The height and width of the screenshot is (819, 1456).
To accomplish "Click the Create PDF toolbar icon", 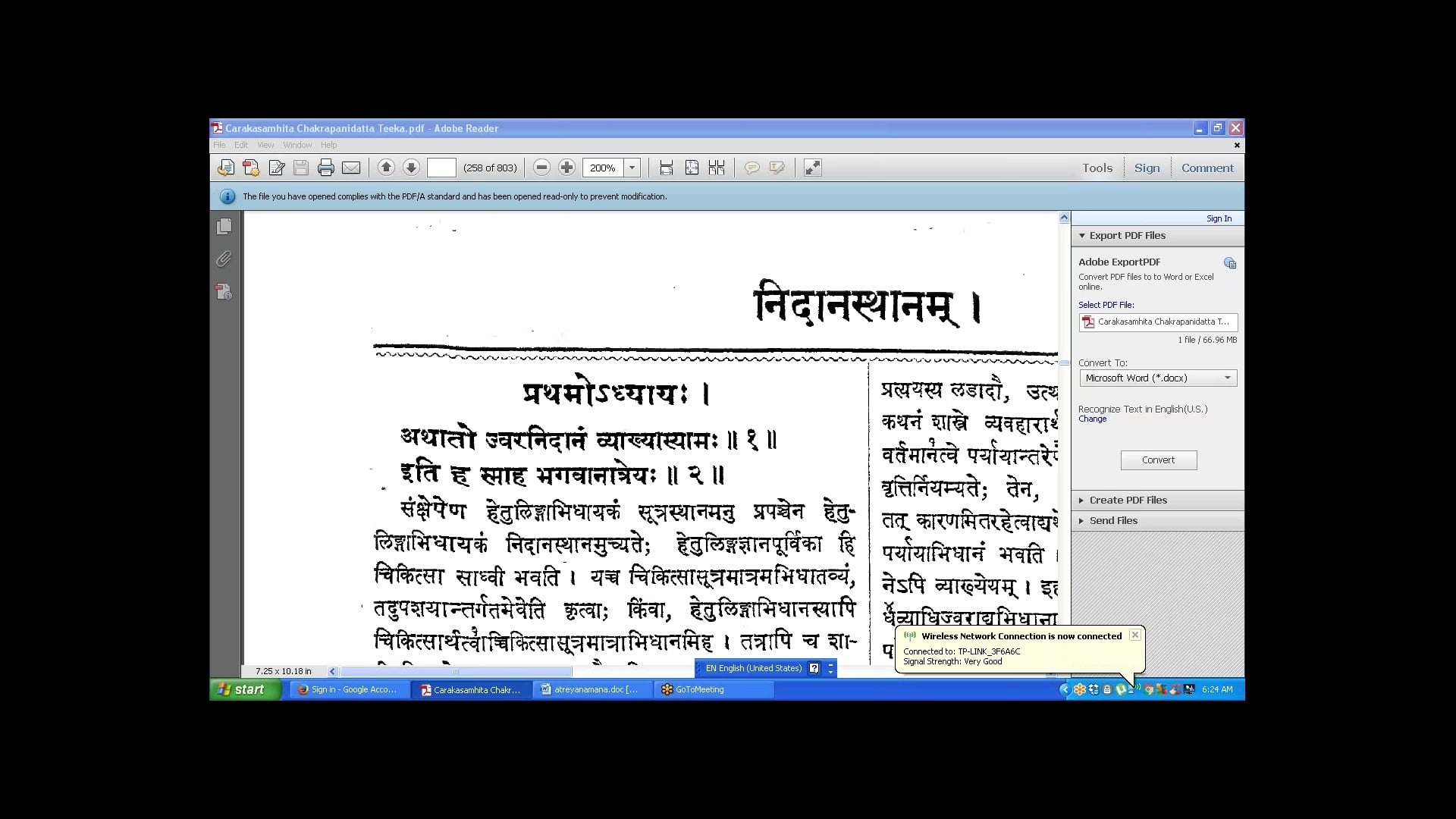I will tap(251, 168).
